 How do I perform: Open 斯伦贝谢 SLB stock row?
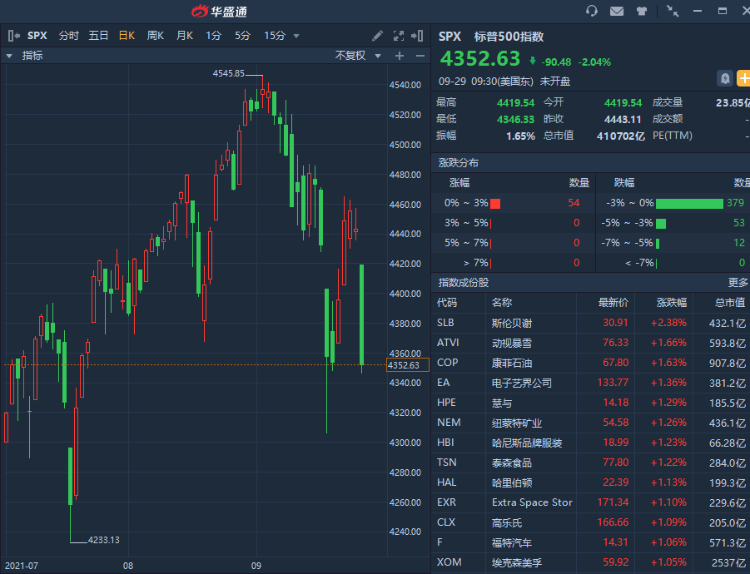click(x=590, y=322)
